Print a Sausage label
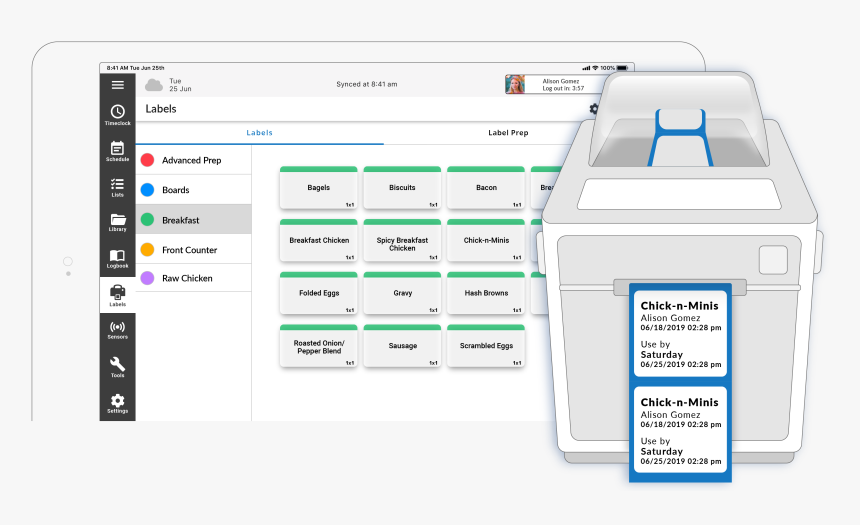The width and height of the screenshot is (860, 525). tap(402, 346)
